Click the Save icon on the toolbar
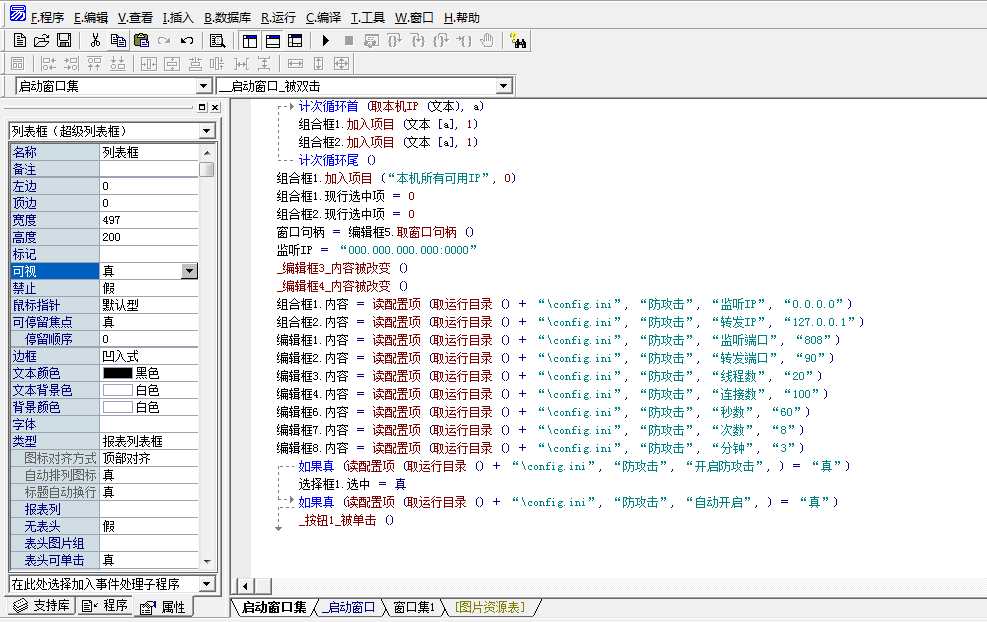Viewport: 987px width, 622px height. tap(64, 39)
